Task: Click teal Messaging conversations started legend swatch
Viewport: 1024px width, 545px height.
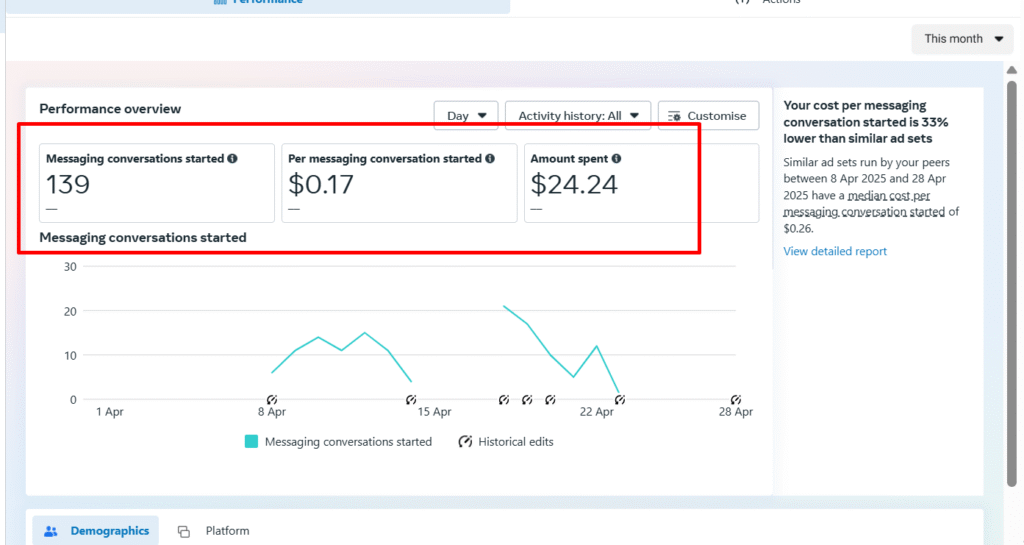Action: click(x=252, y=442)
